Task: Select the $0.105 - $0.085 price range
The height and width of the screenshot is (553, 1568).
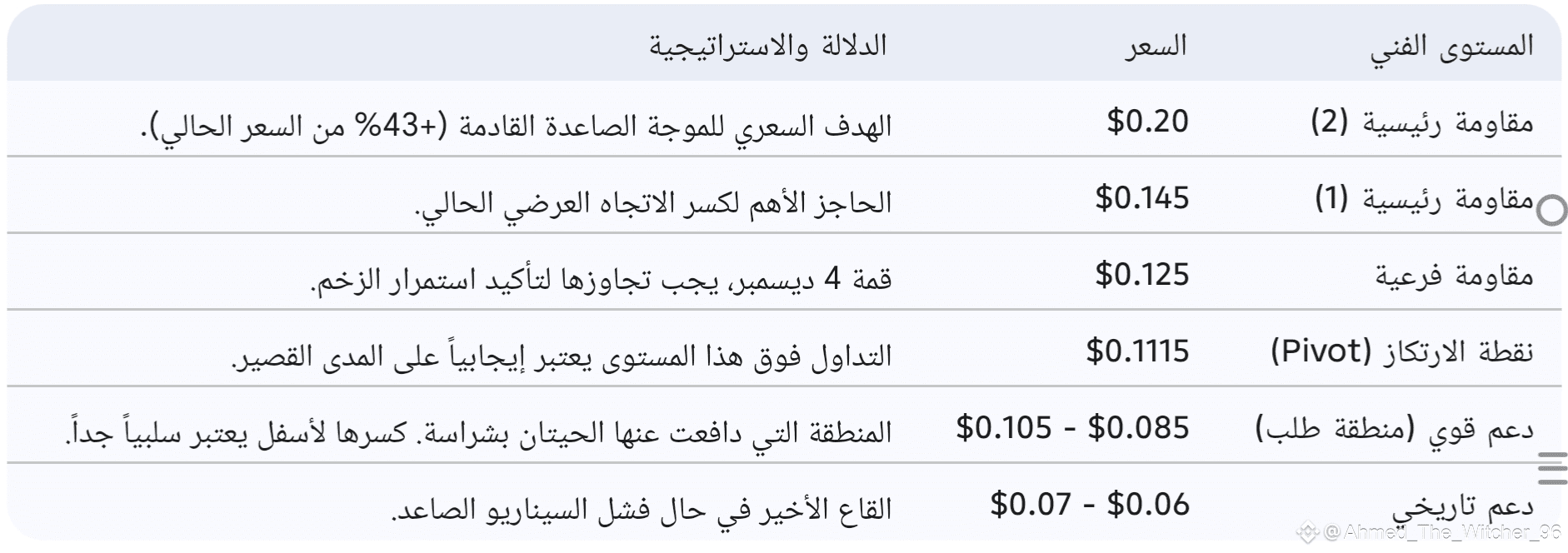Action: click(1072, 428)
